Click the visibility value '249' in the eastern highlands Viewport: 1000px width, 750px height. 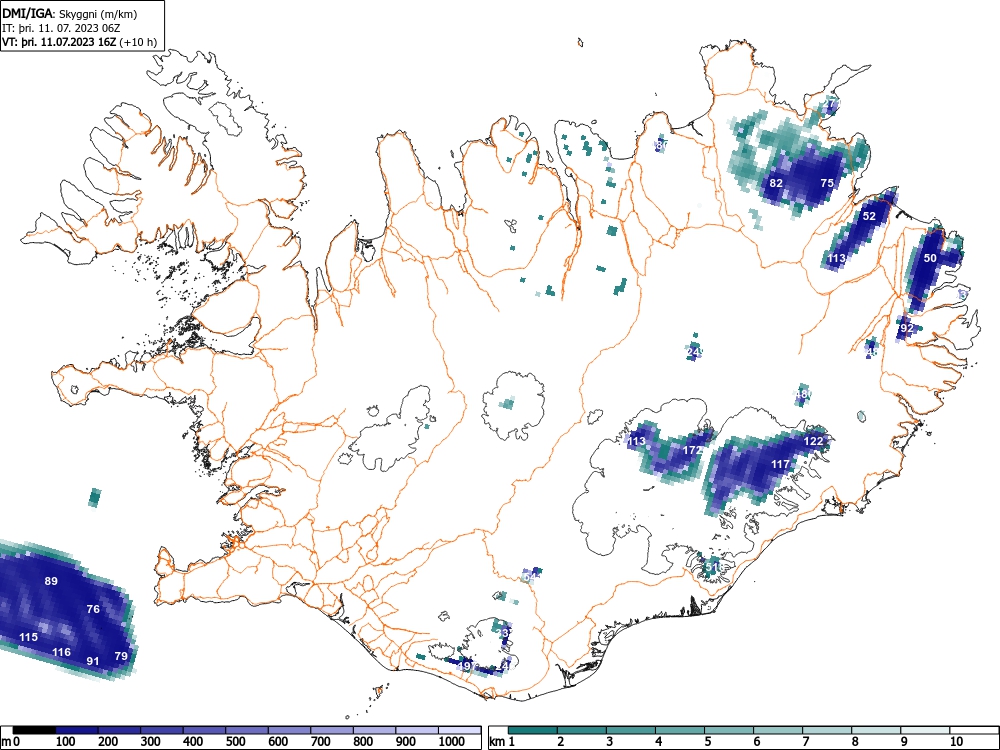(x=695, y=351)
